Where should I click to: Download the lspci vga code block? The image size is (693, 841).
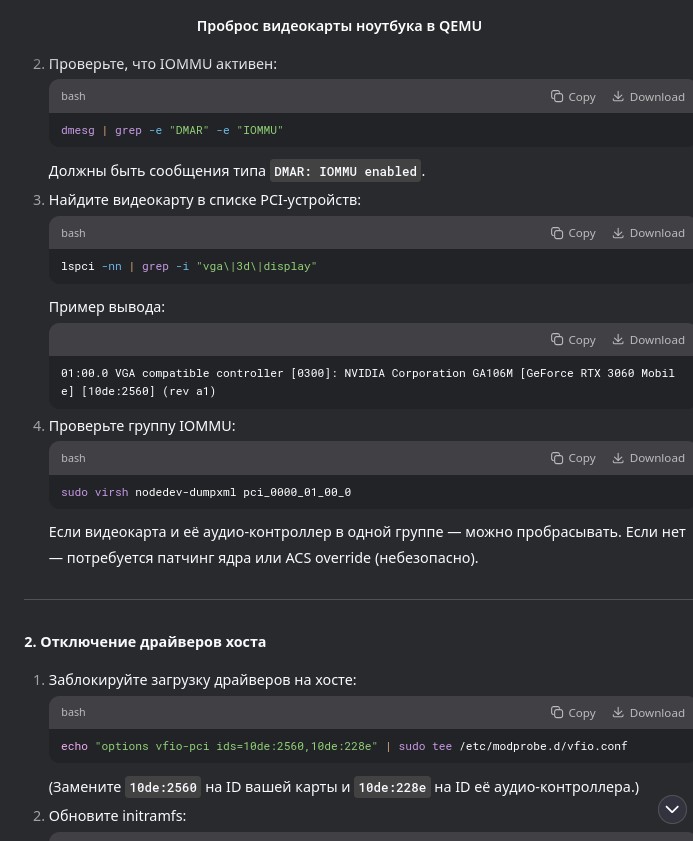[648, 233]
